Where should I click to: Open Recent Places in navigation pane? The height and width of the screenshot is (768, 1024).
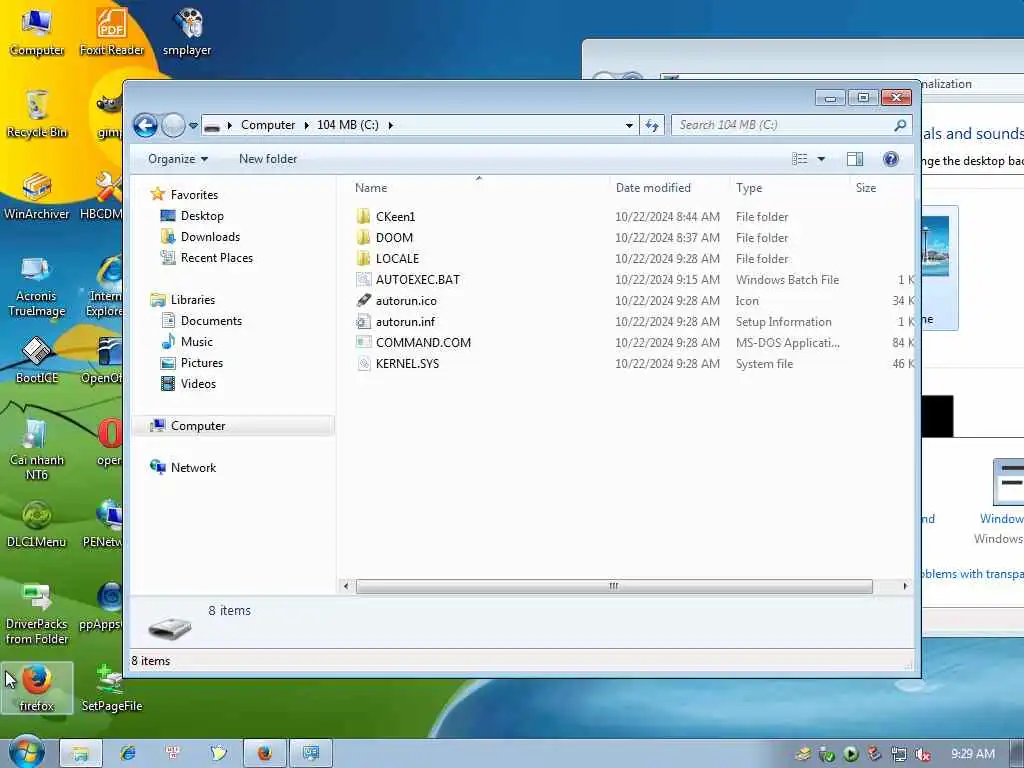(x=216, y=258)
